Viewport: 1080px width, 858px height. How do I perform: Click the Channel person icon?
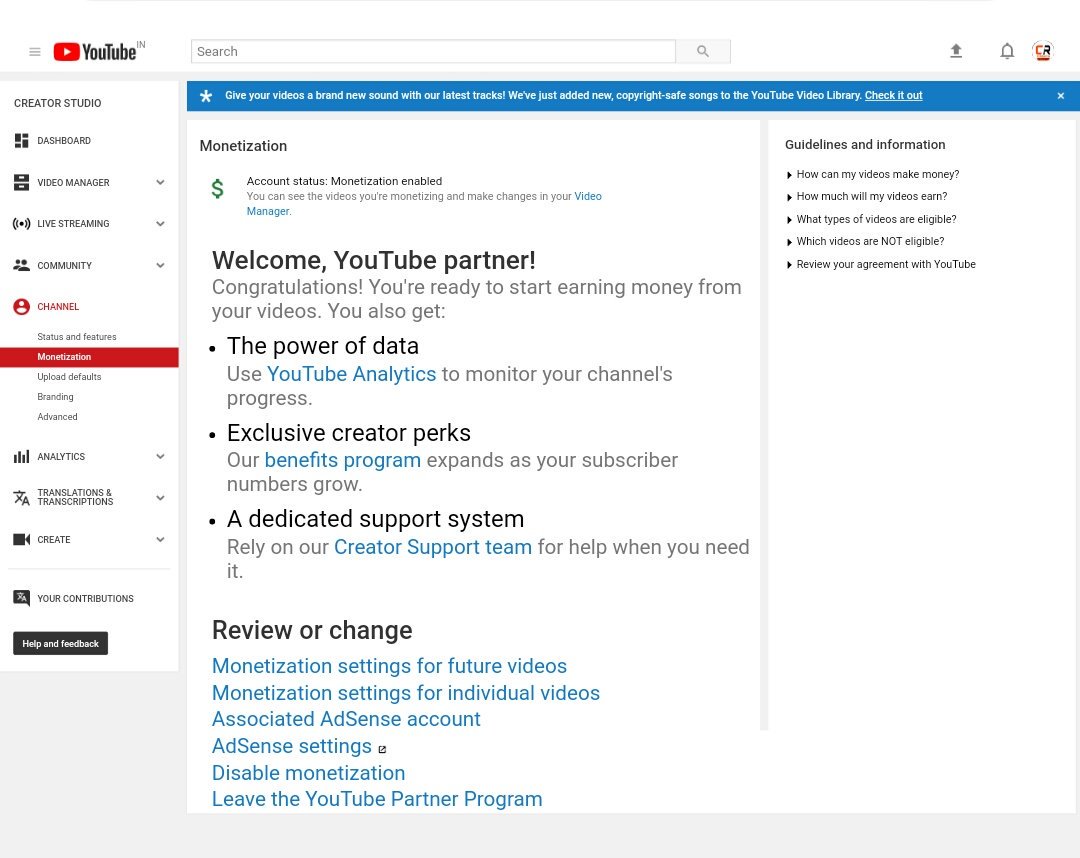pyautogui.click(x=21, y=306)
